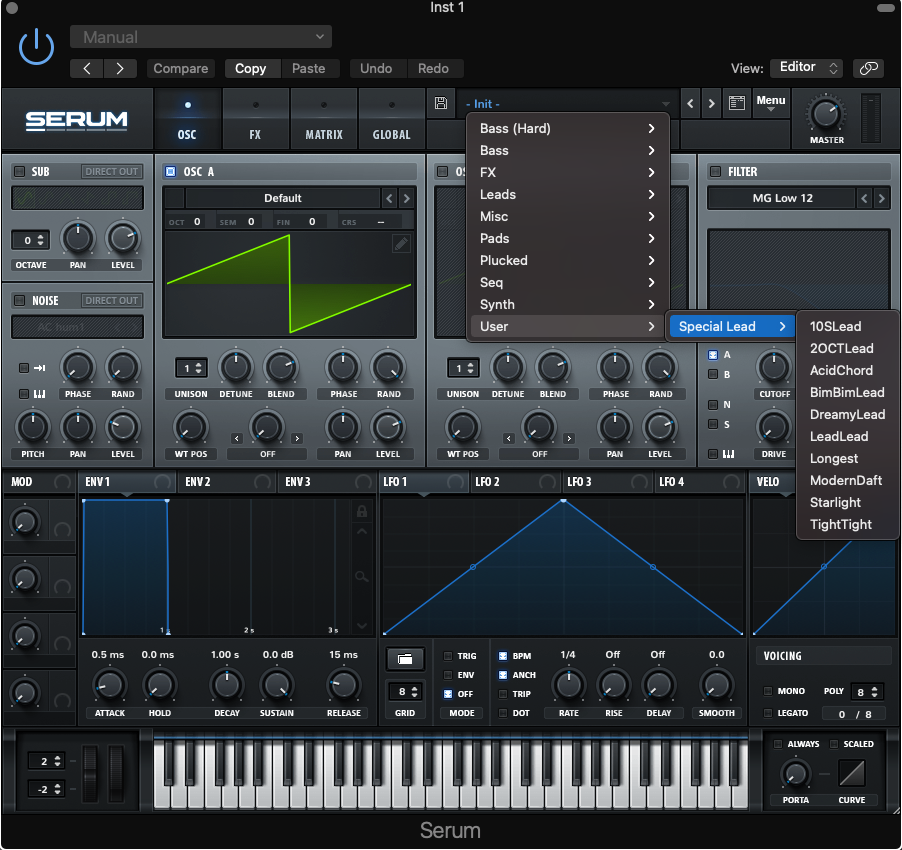Expand the Menu dropdown in Serum
Image resolution: width=902 pixels, height=850 pixels.
[x=770, y=104]
